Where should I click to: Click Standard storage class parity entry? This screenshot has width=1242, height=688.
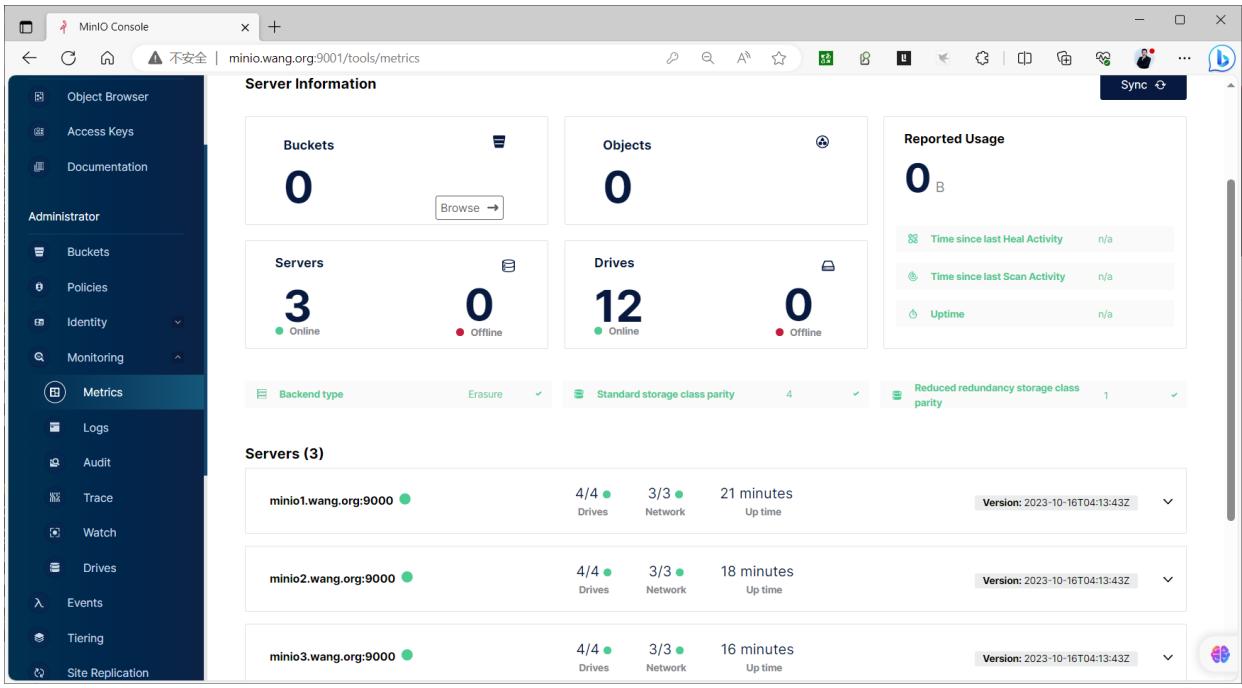point(716,394)
